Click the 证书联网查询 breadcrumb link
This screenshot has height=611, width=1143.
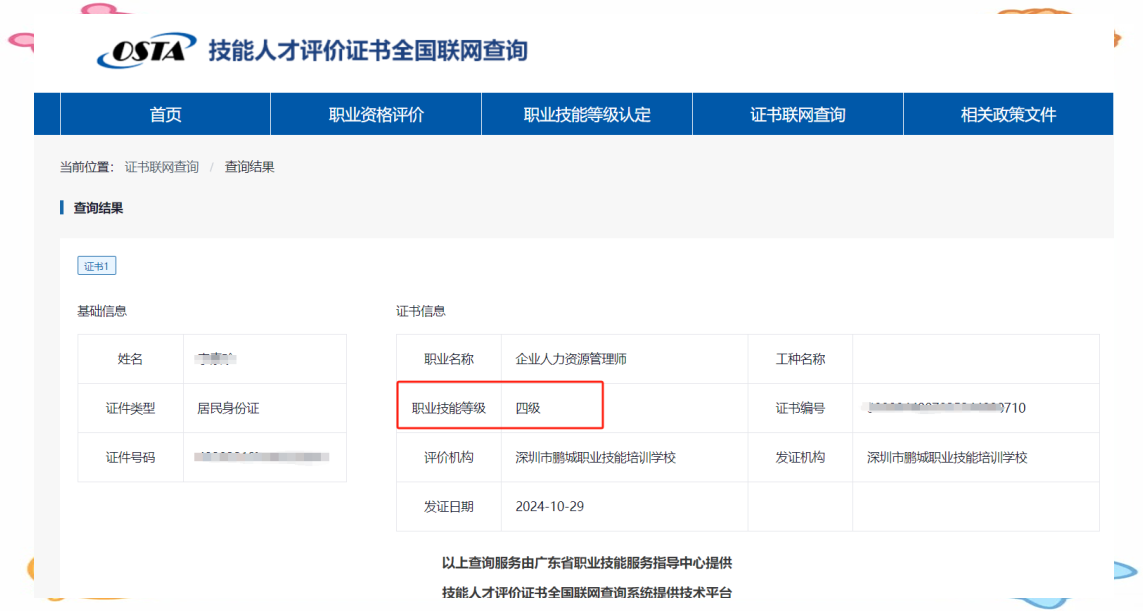click(x=162, y=167)
